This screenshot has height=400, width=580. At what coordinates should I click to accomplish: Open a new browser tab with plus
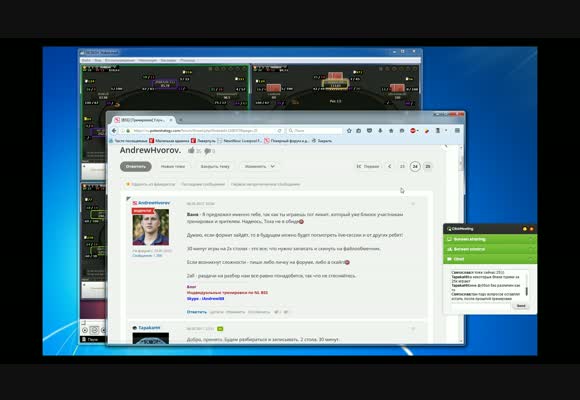[x=181, y=120]
